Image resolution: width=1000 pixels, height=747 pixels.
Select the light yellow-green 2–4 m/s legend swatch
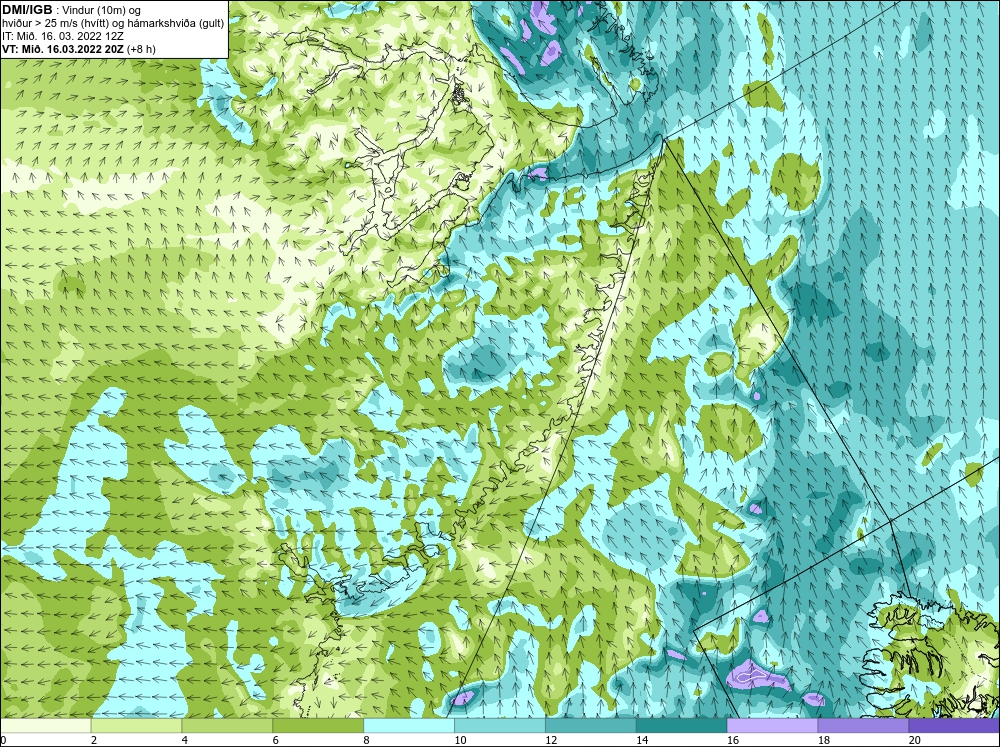(136, 726)
